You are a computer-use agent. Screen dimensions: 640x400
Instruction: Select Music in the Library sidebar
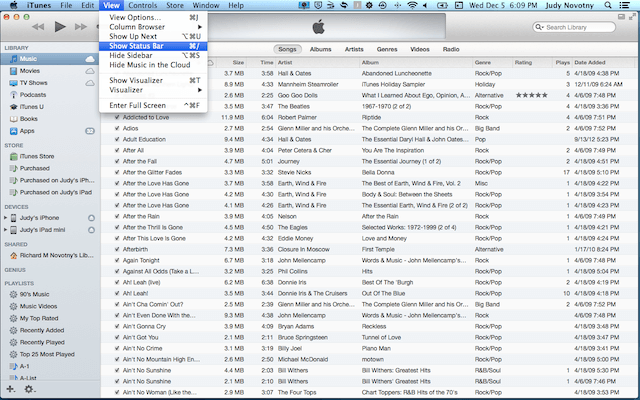coord(50,59)
